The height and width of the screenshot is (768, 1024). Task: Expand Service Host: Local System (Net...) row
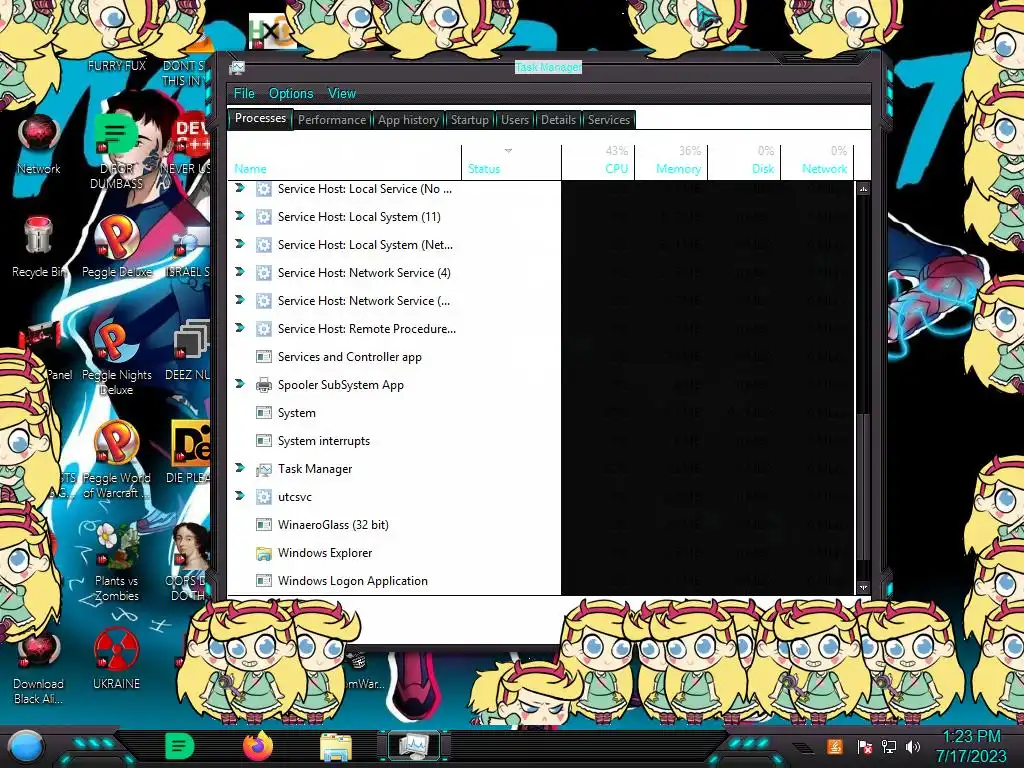[240, 244]
